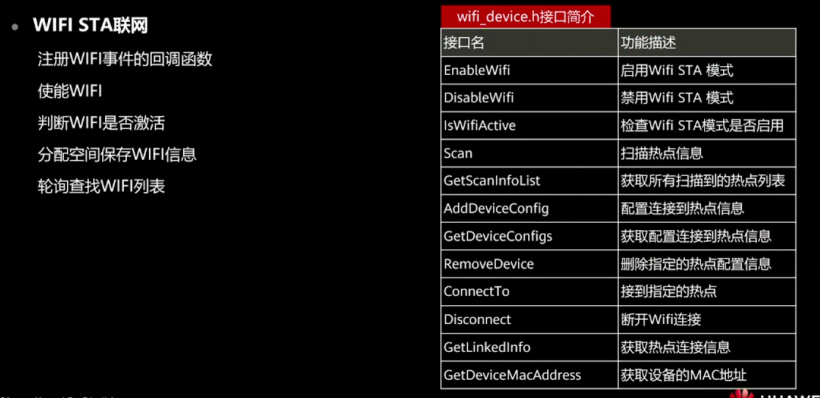This screenshot has height=398, width=820.
Task: Click the EnableWifi table cell
Action: point(529,70)
